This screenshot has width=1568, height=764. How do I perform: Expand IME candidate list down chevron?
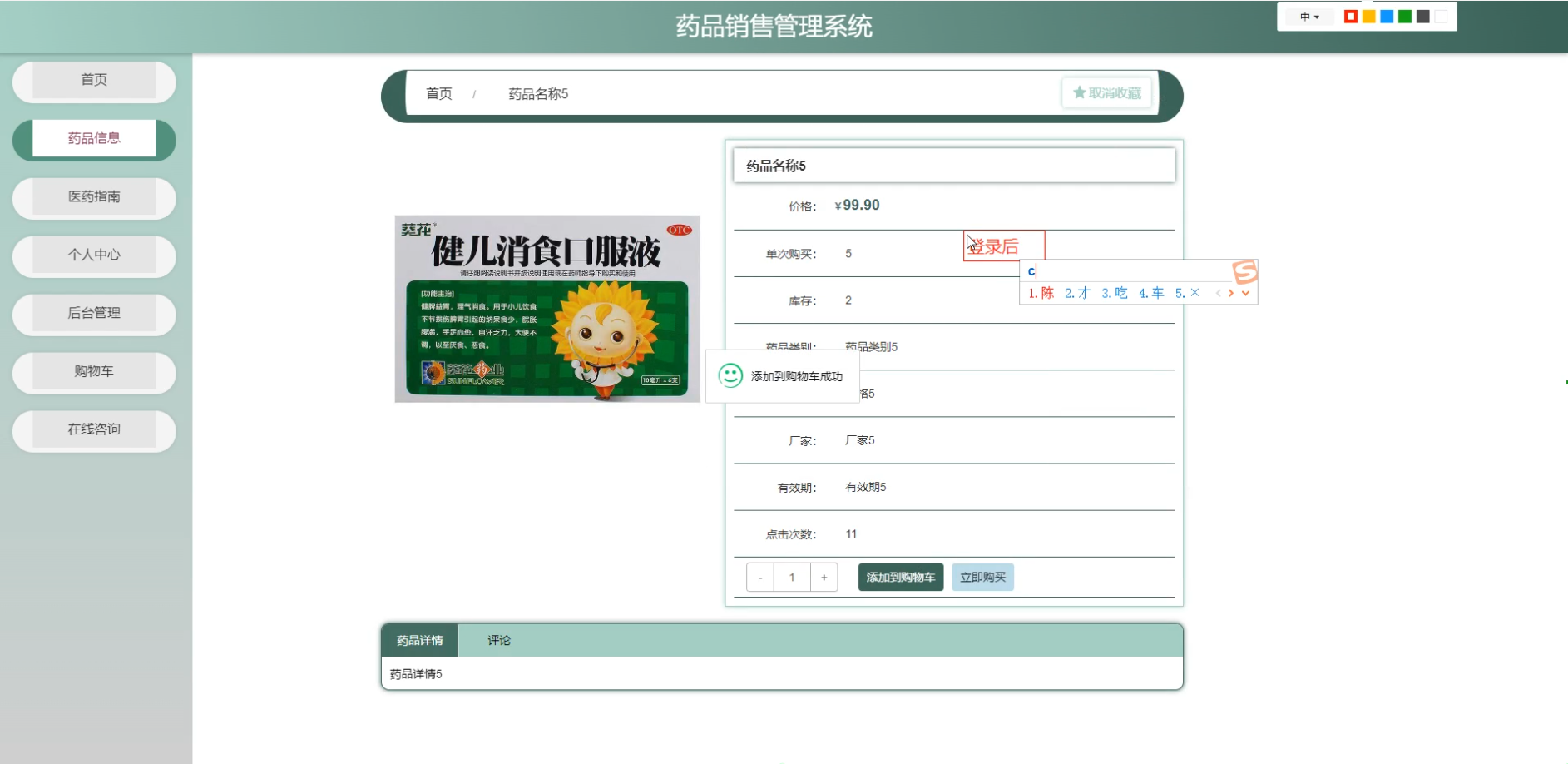pyautogui.click(x=1245, y=293)
